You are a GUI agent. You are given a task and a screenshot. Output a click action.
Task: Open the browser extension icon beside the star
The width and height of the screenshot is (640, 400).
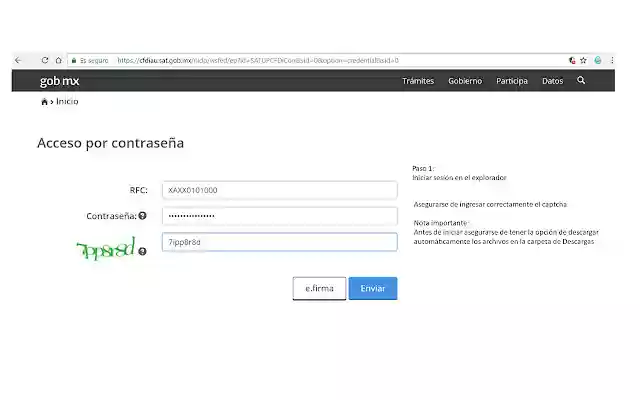pyautogui.click(x=572, y=60)
